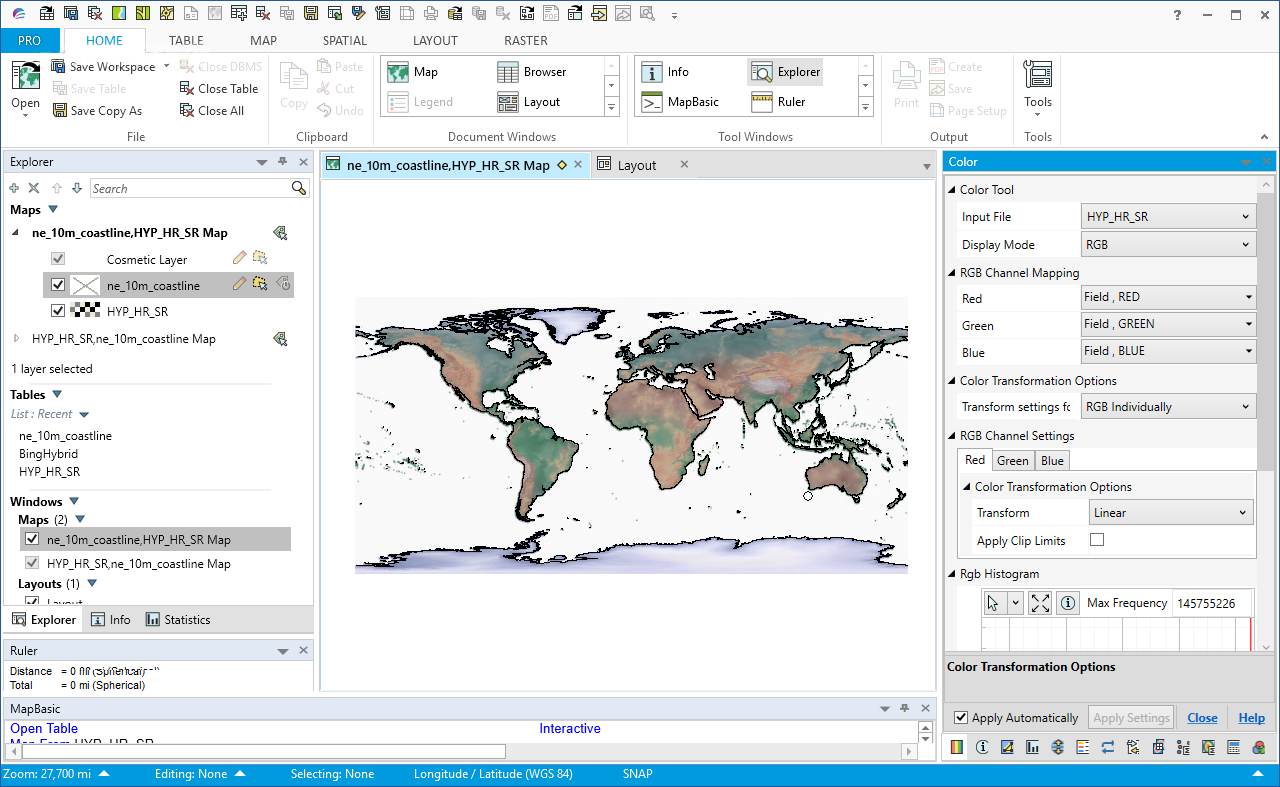Edit the ne_10m_coastline layer with pencil icon
1280x787 pixels.
pos(238,284)
